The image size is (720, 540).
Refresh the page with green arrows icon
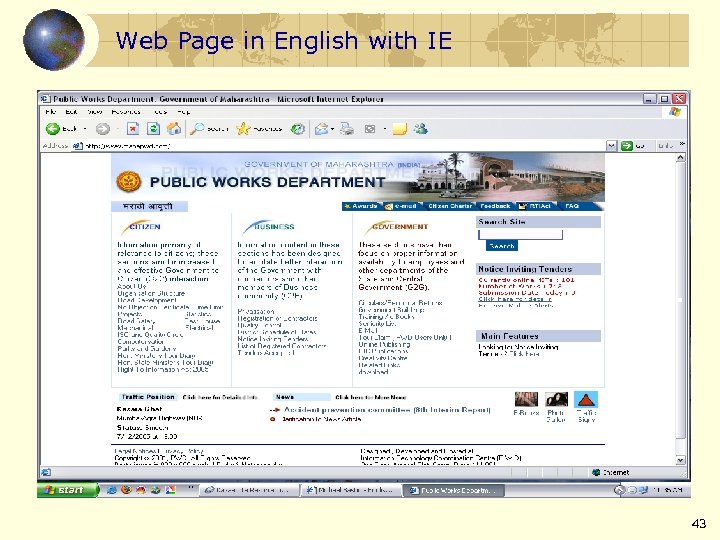coord(153,129)
